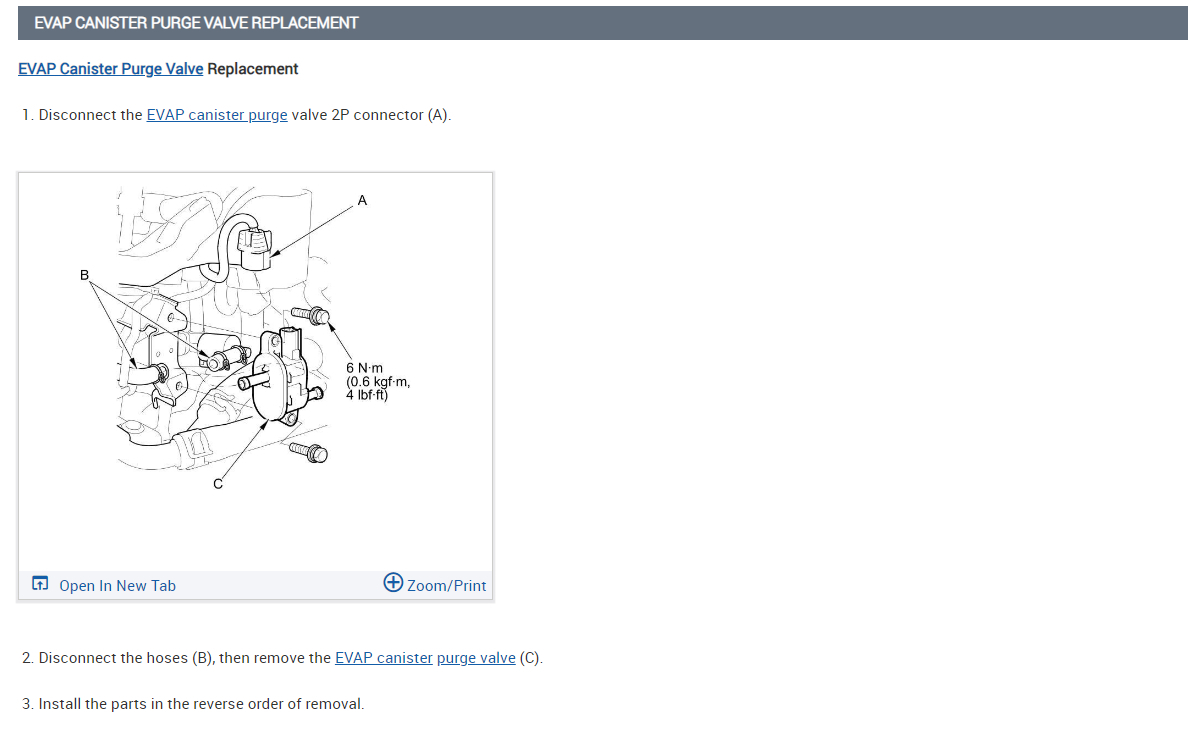1191x730 pixels.
Task: Click the Open In New Tab icon
Action: [x=40, y=583]
